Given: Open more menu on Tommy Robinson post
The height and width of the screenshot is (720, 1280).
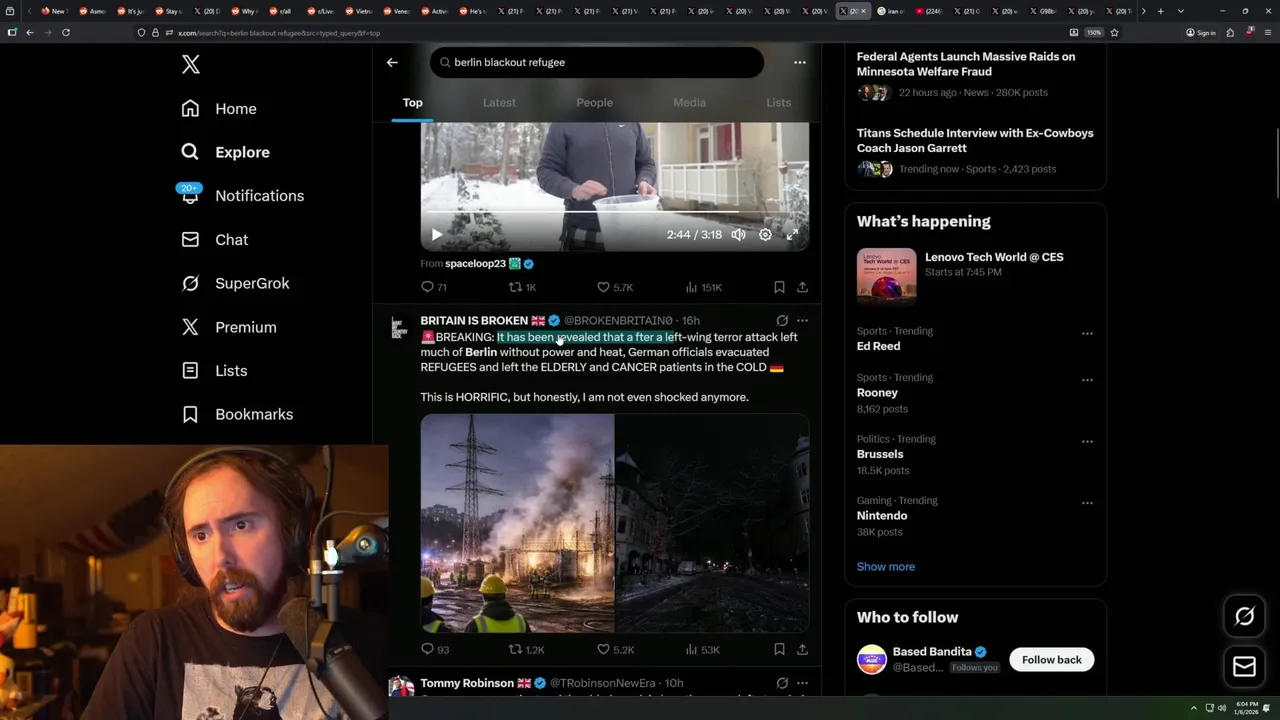Looking at the screenshot, I should (x=802, y=683).
